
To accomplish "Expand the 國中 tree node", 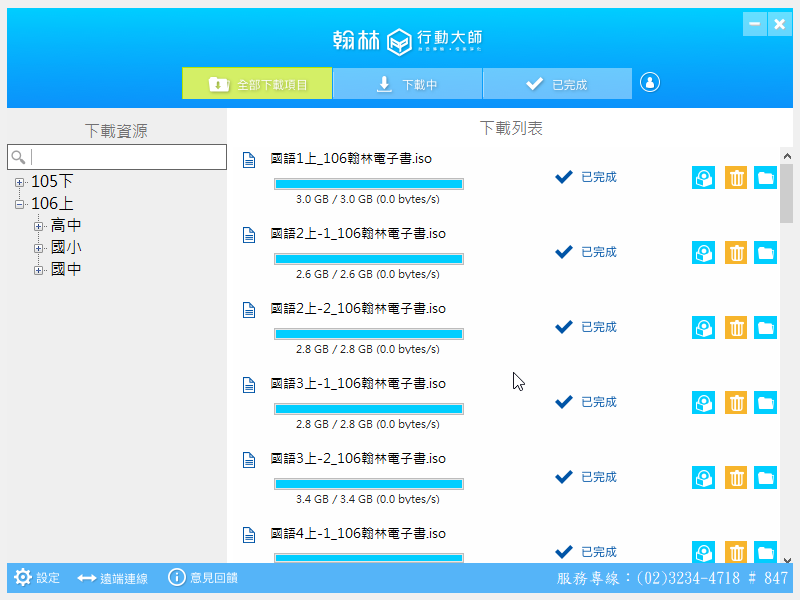I will point(38,270).
